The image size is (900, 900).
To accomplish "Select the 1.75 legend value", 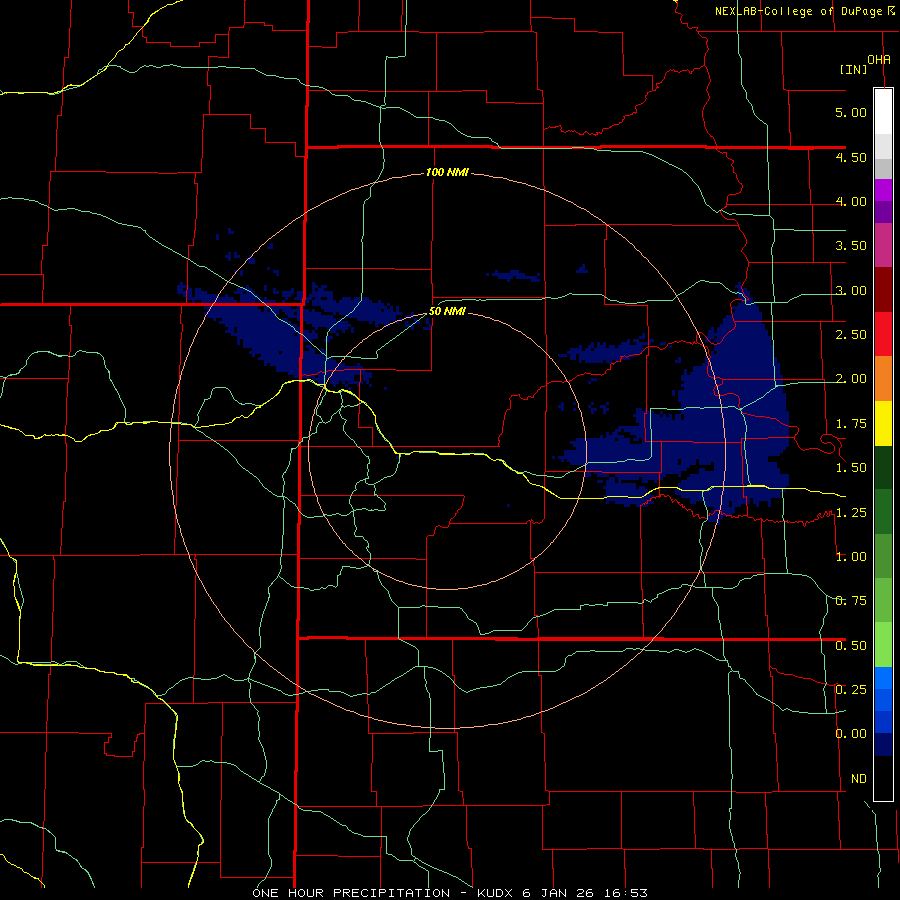I will [x=851, y=424].
